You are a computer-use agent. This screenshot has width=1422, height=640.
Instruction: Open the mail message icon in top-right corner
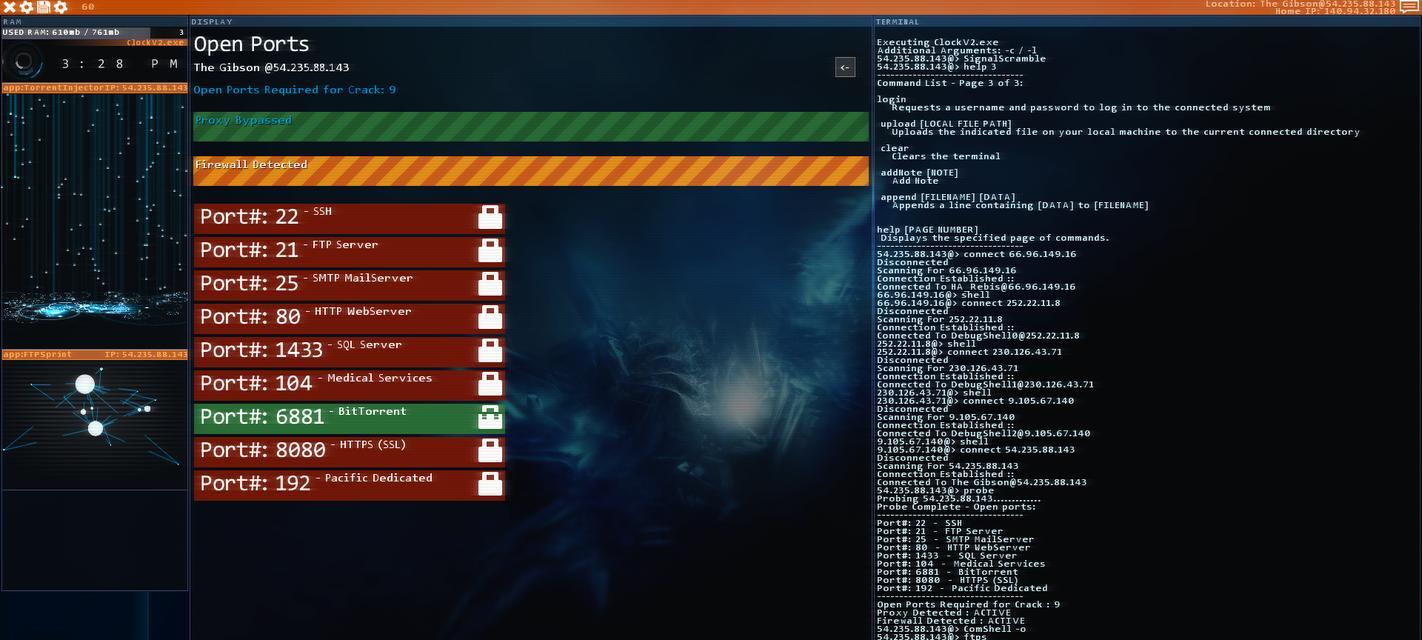pos(1410,7)
